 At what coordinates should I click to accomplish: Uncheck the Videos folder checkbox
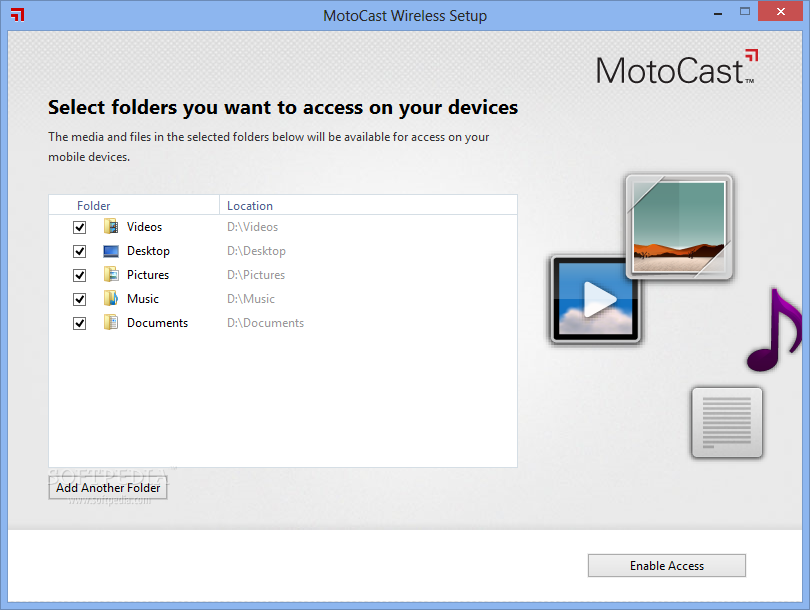tap(80, 227)
